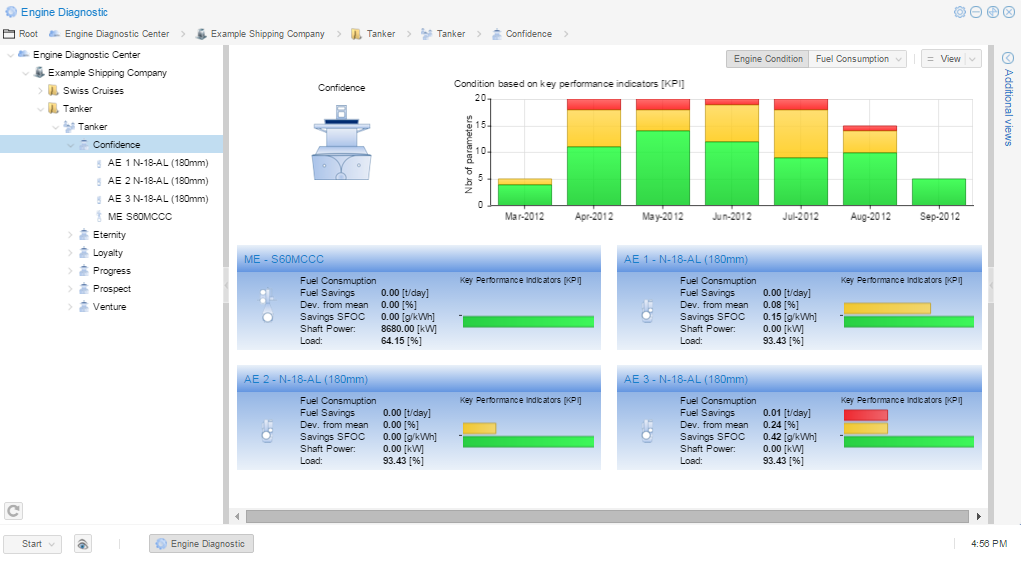Open the settings gear in title bar
The height and width of the screenshot is (561, 1021).
(960, 12)
